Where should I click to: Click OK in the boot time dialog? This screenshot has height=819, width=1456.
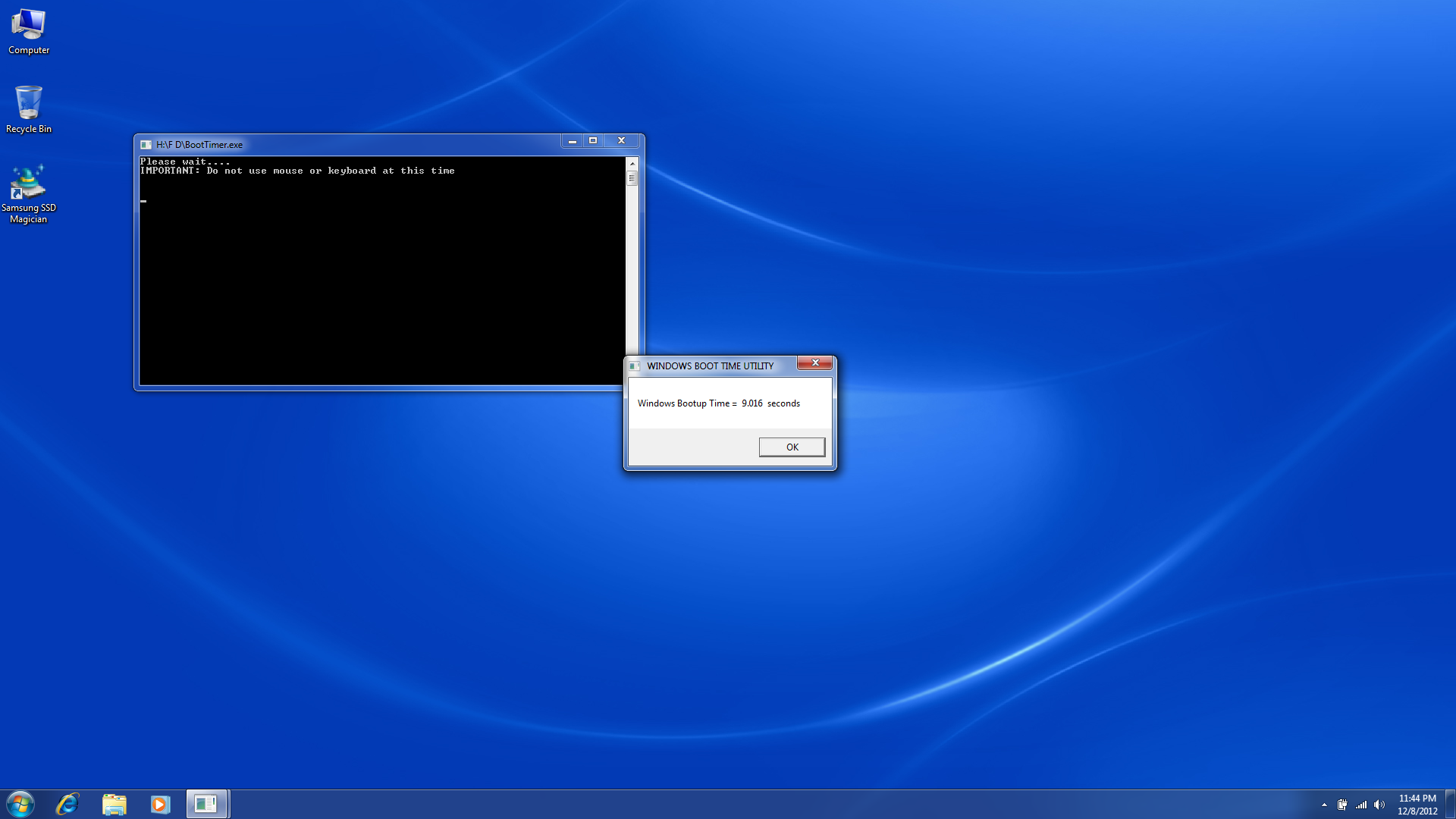[792, 447]
